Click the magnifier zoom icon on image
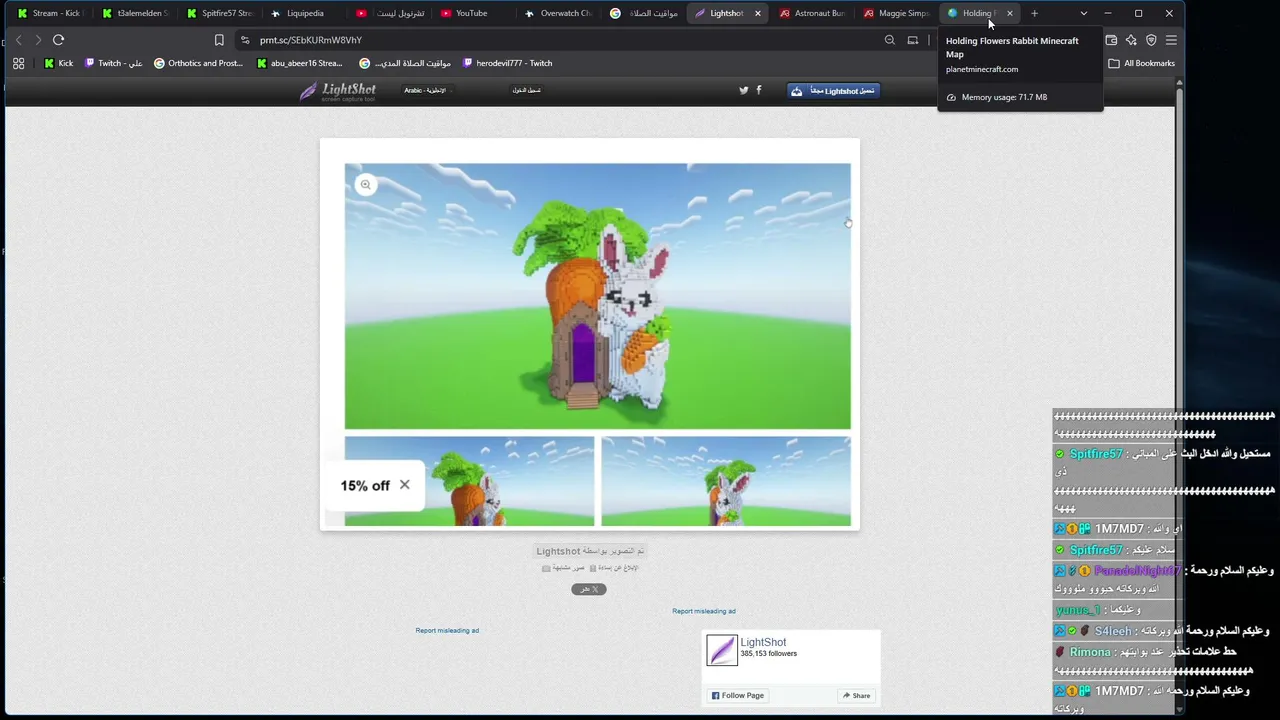Screen dimensions: 1280x720 coord(366,184)
